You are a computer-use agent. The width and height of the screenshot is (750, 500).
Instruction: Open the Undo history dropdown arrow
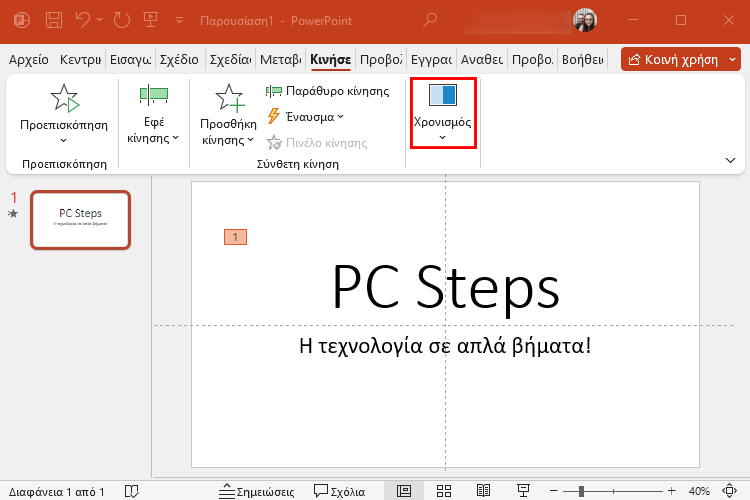point(99,20)
